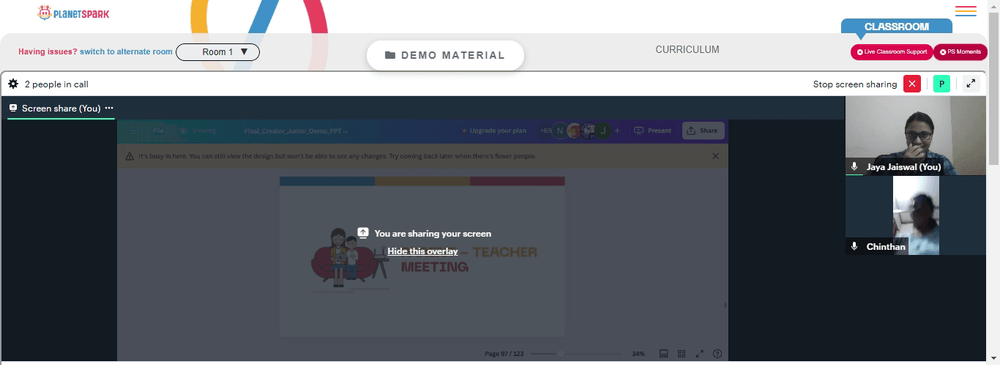
Task: Open the hamburger menu at top right
Action: pos(966,11)
